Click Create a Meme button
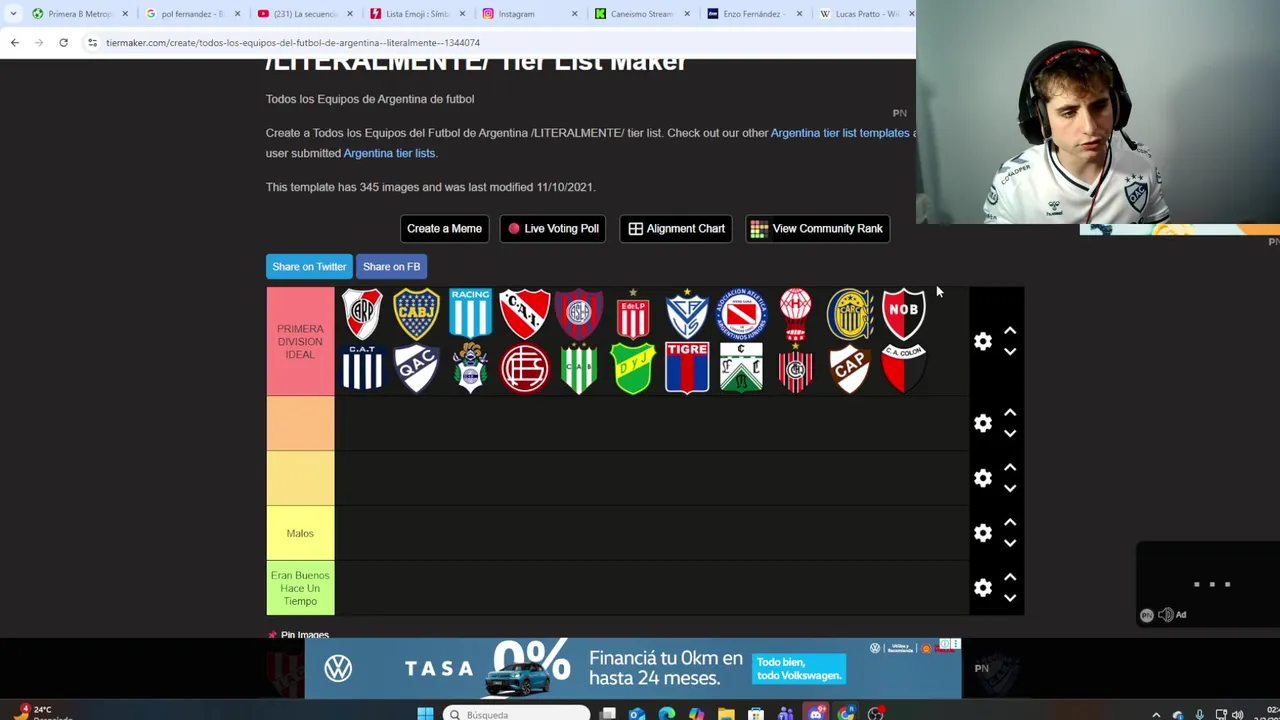Image resolution: width=1280 pixels, height=720 pixels. click(x=444, y=229)
